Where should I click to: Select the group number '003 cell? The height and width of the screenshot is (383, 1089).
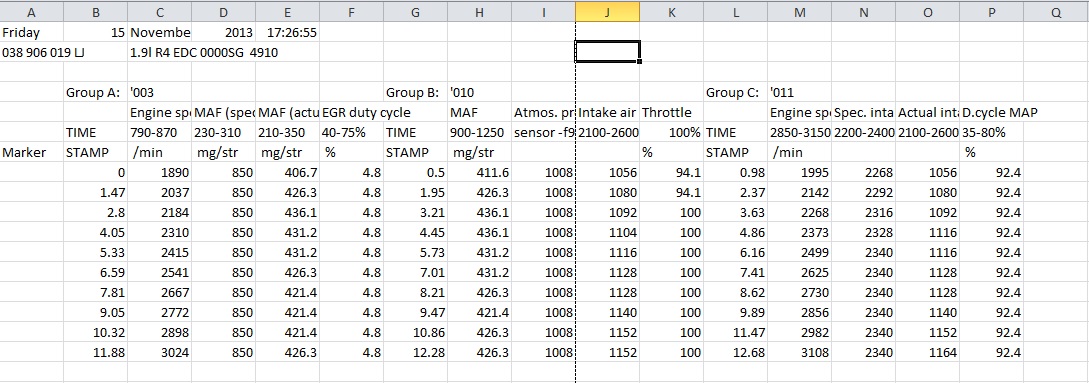pos(160,92)
